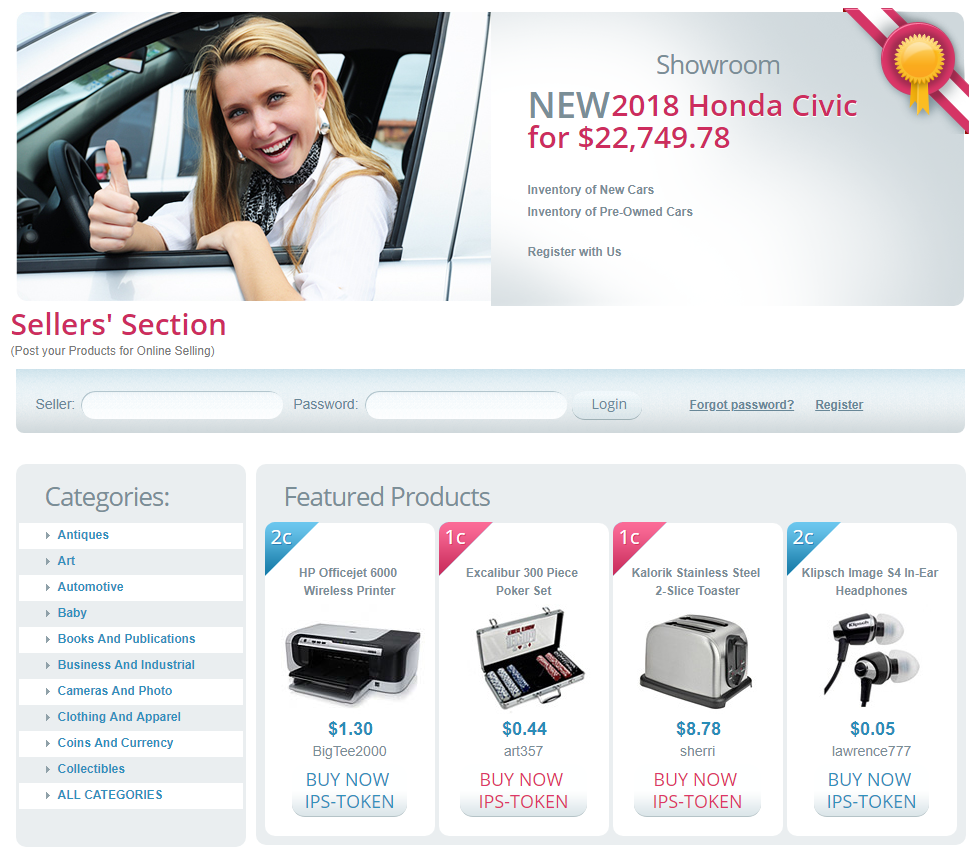Open the Klipsch headphones product image
The width and height of the screenshot is (979, 857).
click(871, 660)
